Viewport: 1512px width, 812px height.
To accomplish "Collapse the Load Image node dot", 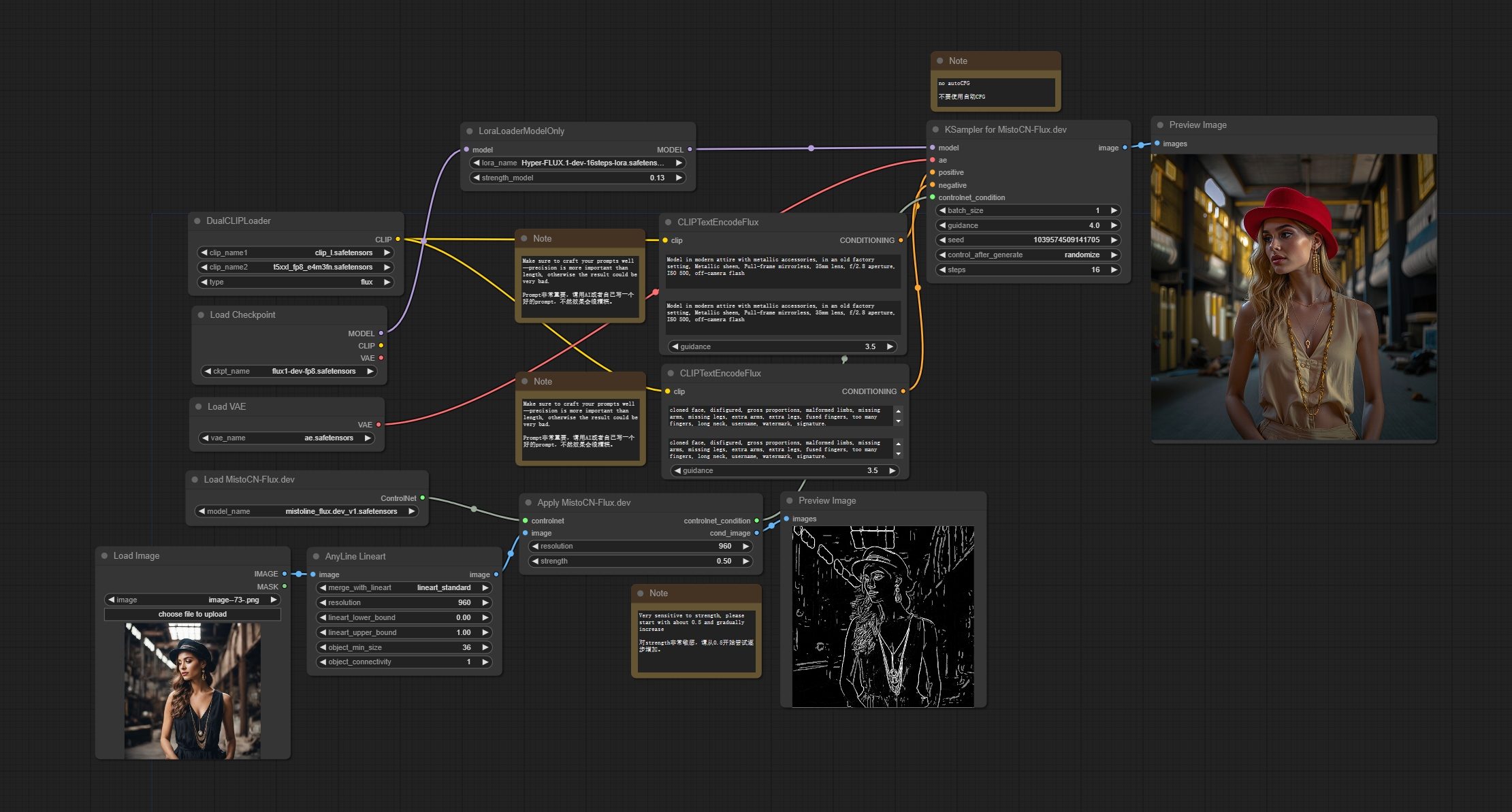I will tap(105, 556).
